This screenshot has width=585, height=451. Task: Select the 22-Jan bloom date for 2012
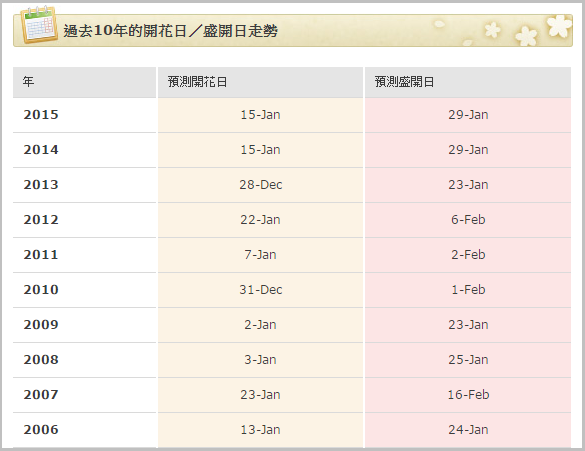click(260, 220)
